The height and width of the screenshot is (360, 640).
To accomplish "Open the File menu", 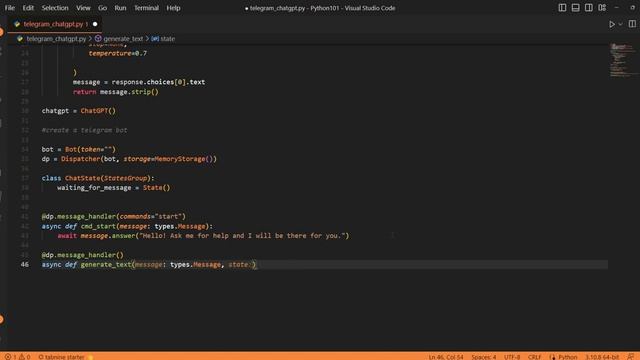I will click(x=10, y=8).
